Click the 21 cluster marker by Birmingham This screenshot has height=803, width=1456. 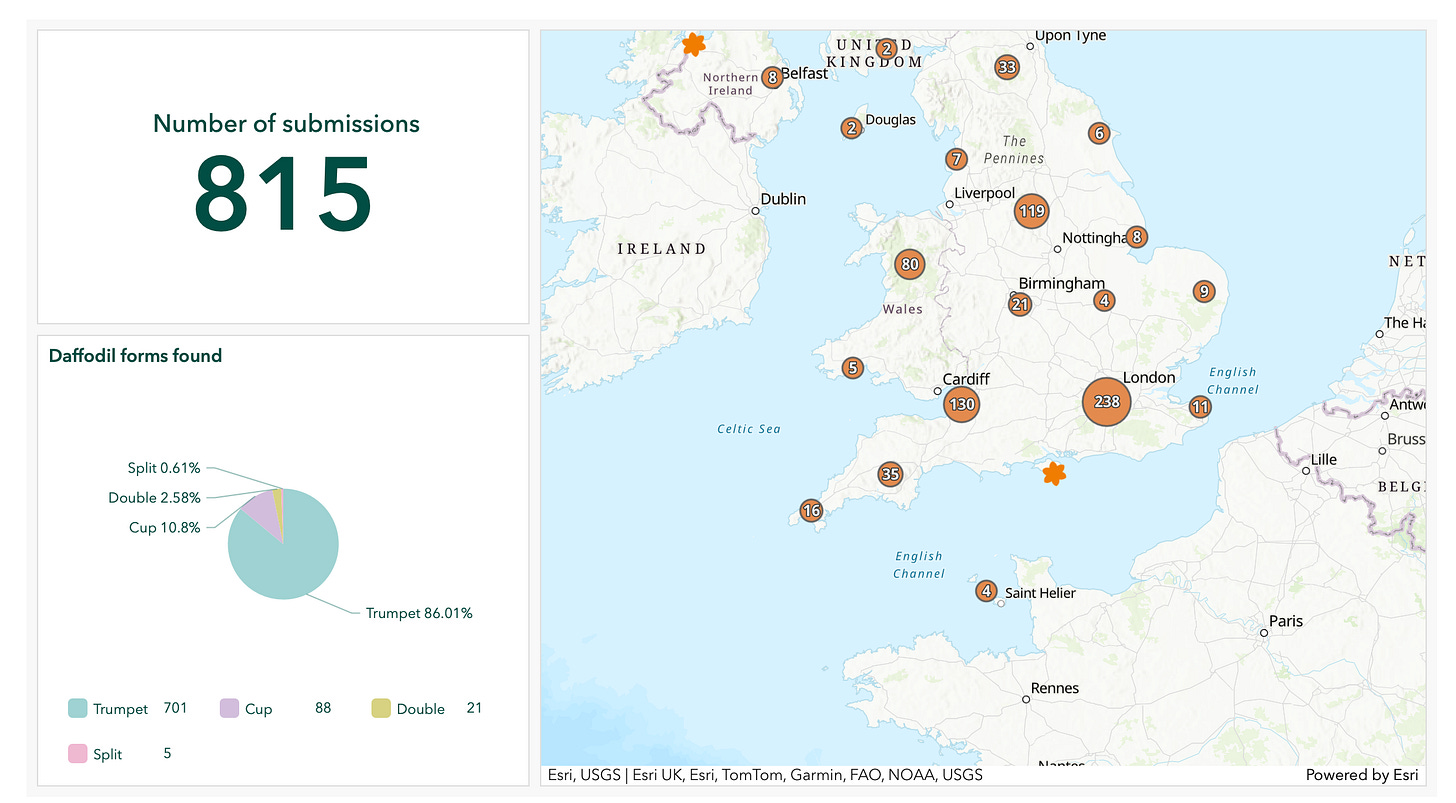point(1020,305)
